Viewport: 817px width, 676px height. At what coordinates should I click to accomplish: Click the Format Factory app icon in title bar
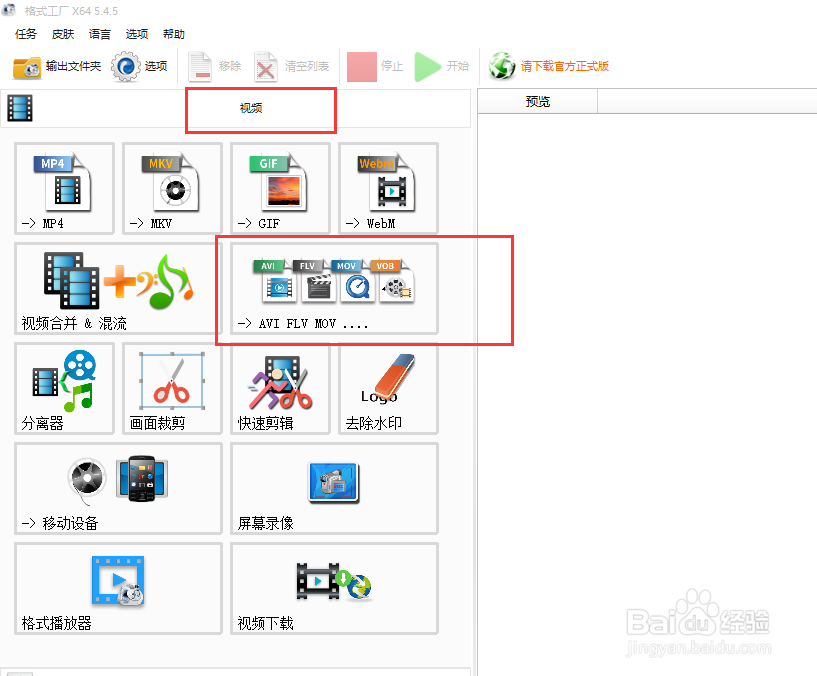(9, 10)
